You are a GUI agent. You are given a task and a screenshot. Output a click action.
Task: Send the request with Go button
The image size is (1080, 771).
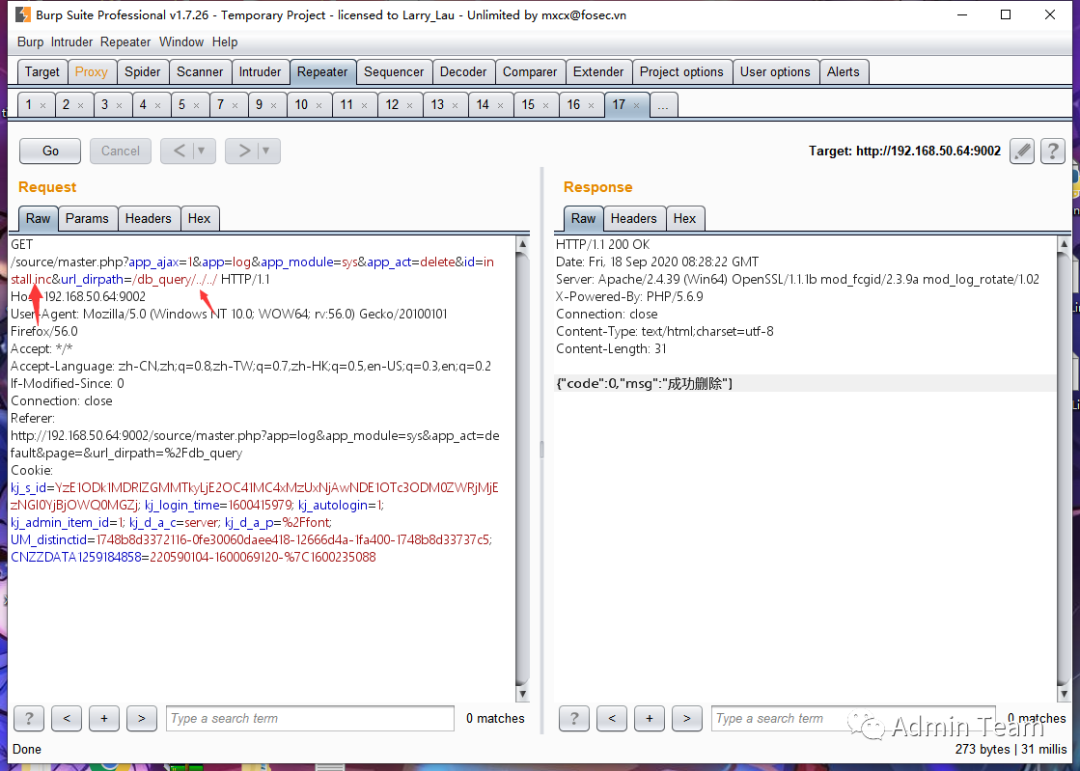point(50,151)
